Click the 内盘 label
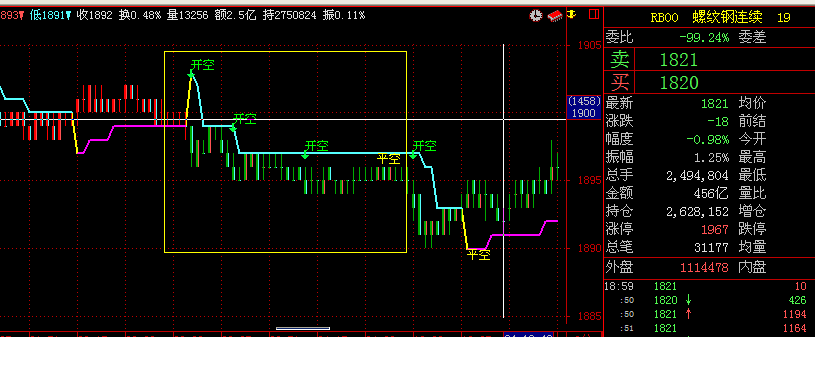 click(752, 268)
